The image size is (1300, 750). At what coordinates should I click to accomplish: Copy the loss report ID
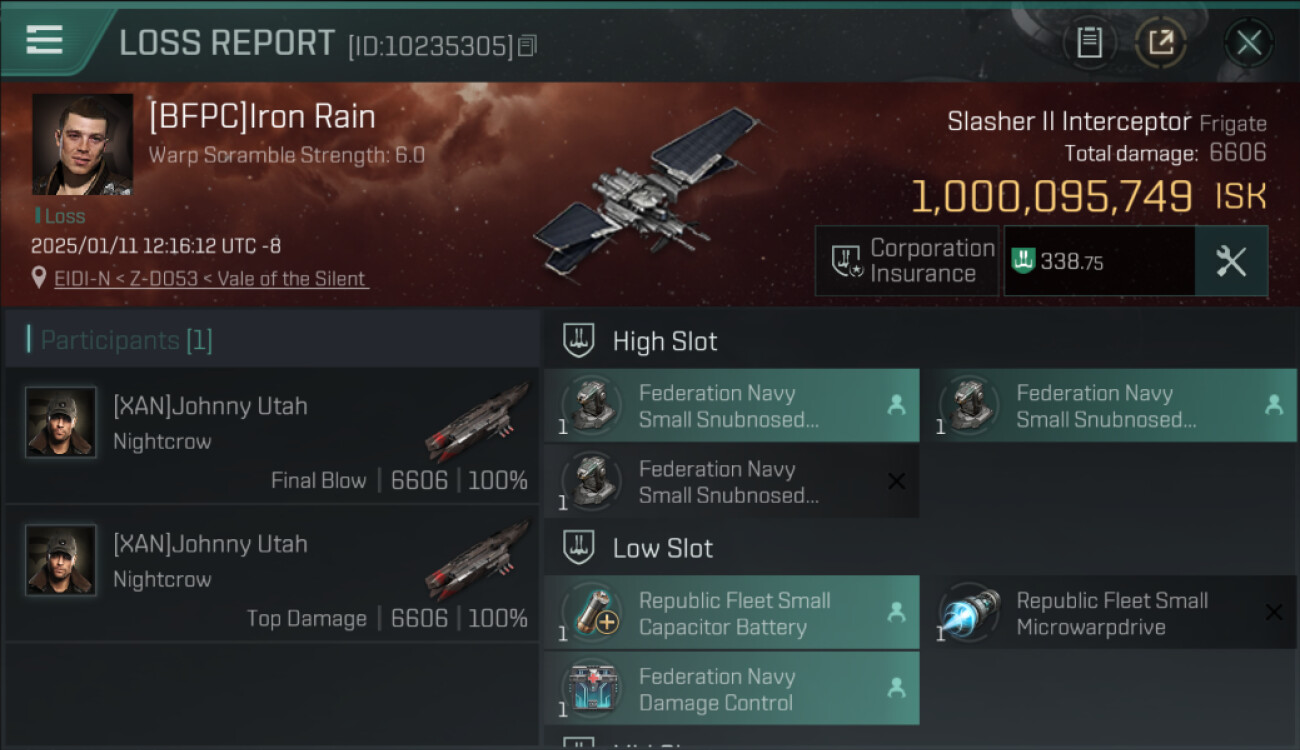pyautogui.click(x=527, y=46)
